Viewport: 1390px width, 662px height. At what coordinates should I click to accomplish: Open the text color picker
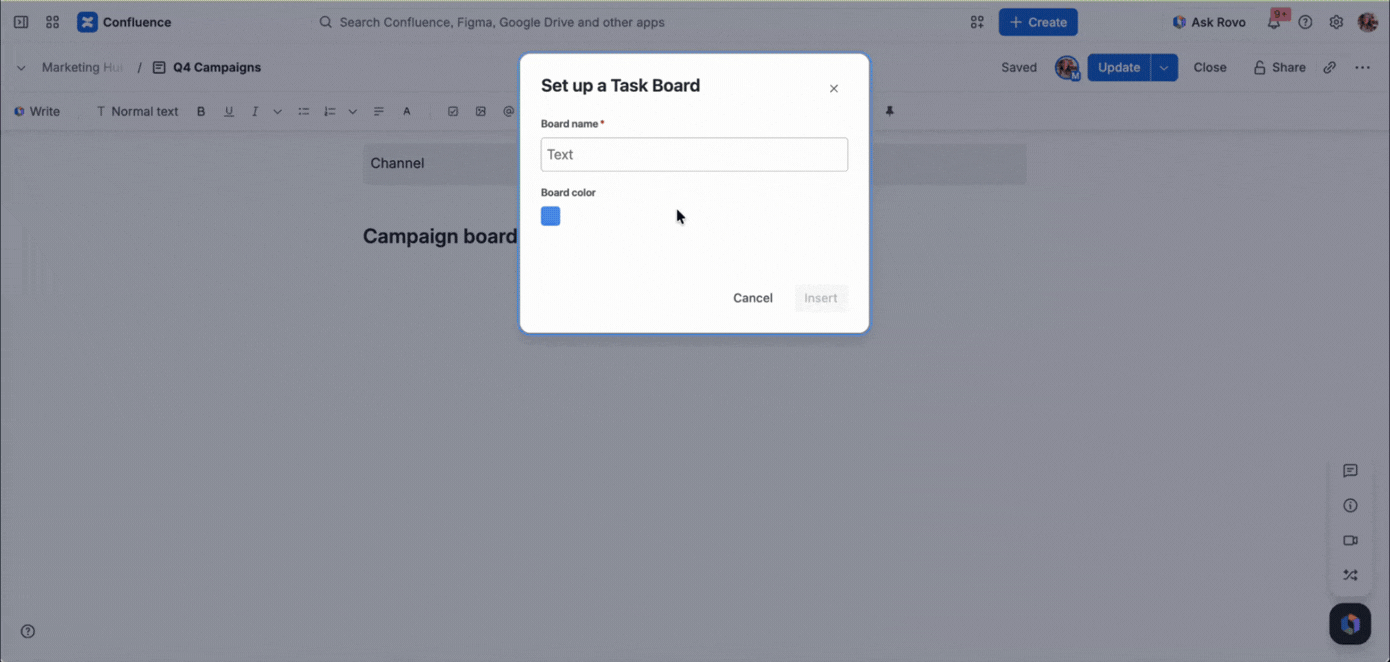[x=407, y=111]
